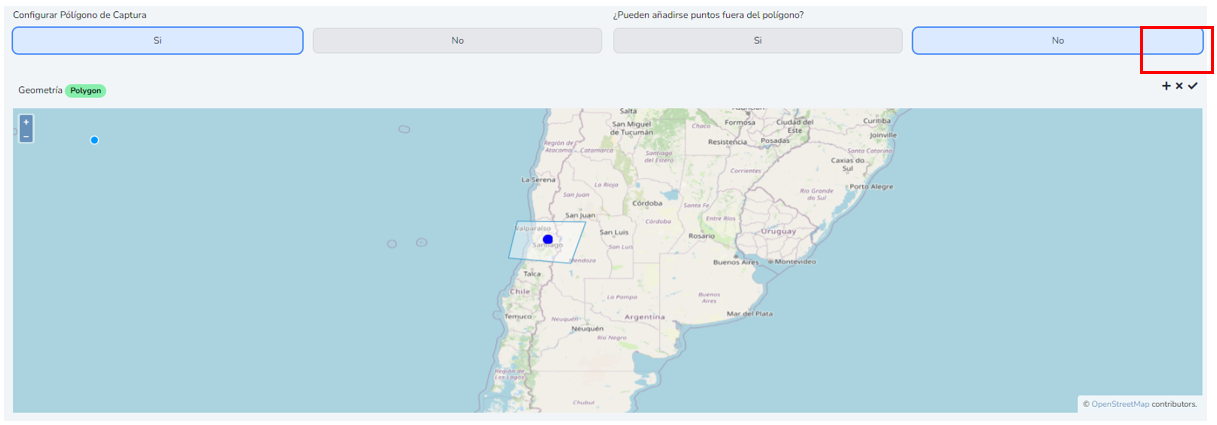Image resolution: width=1217 pixels, height=425 pixels.
Task: Select No for Configurar Polígono de Captura
Action: (457, 40)
